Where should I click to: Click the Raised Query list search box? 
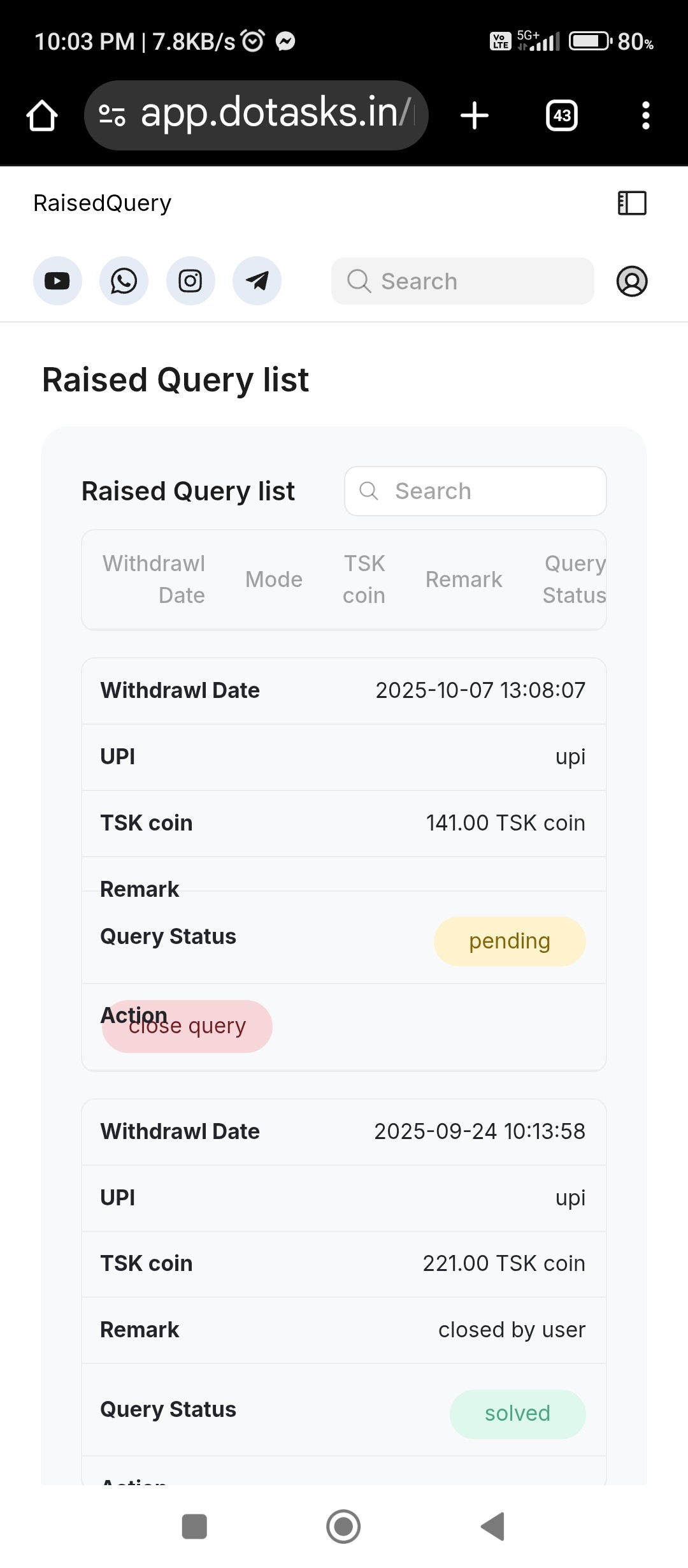point(475,491)
